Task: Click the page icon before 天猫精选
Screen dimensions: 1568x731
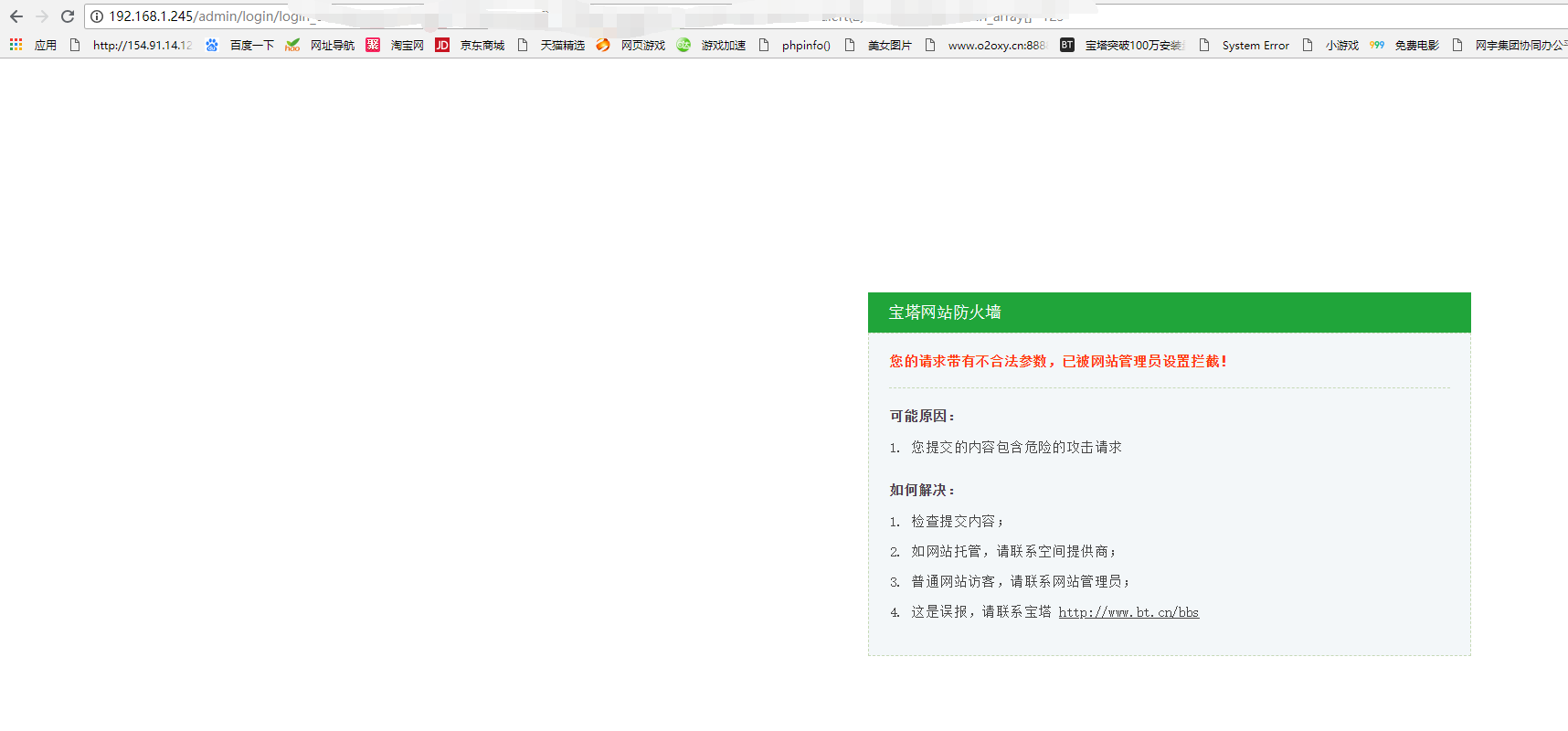Action: click(523, 45)
